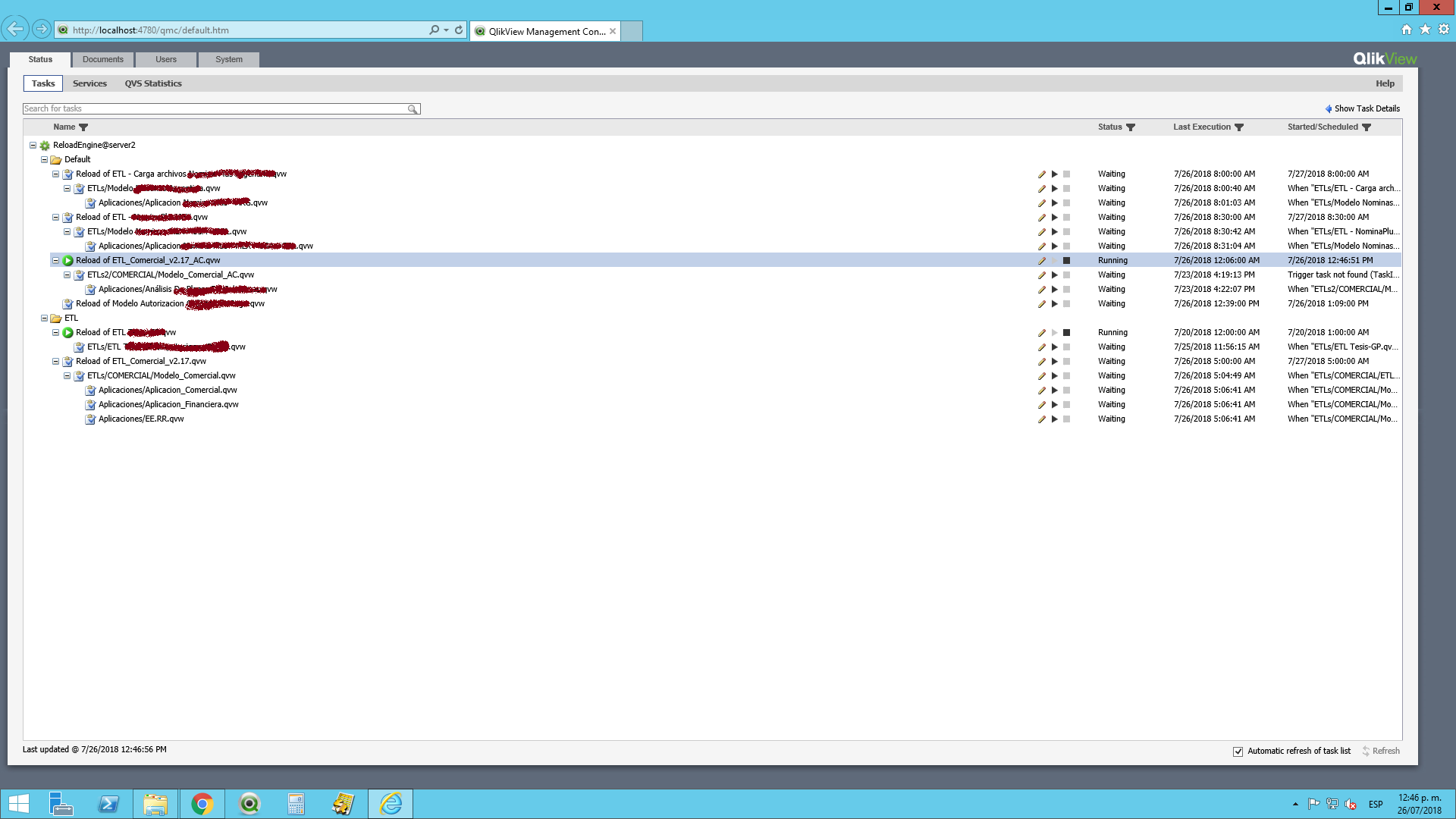1456x819 pixels.
Task: Open Windows Start menu
Action: [x=18, y=804]
